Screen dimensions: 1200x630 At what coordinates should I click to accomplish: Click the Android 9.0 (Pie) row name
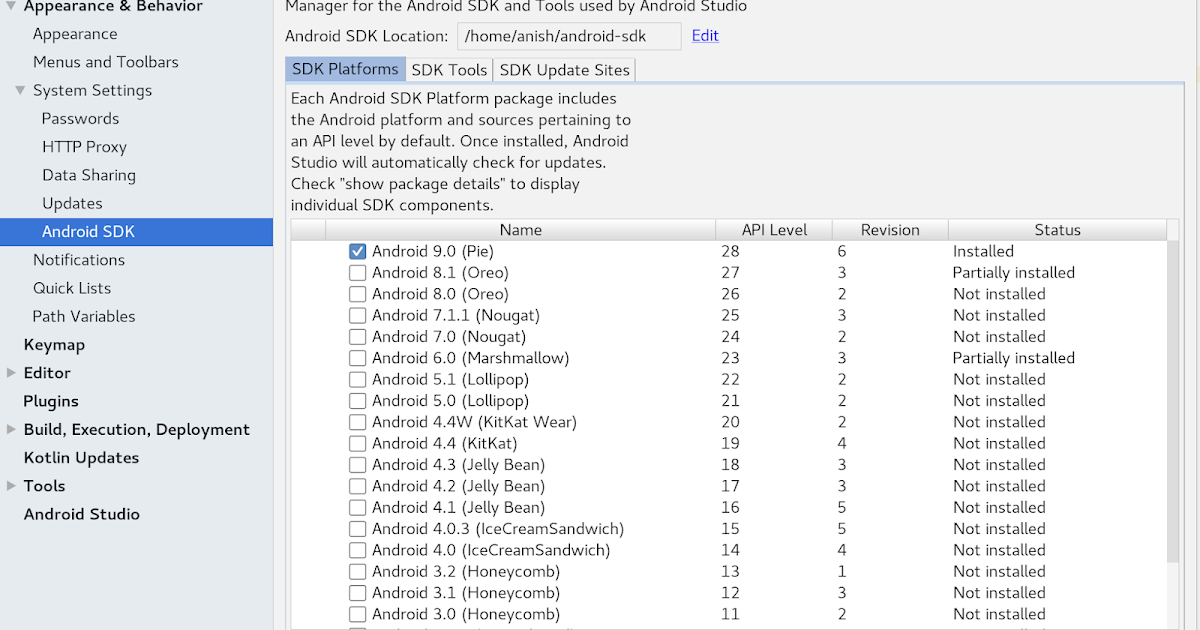click(x=433, y=252)
